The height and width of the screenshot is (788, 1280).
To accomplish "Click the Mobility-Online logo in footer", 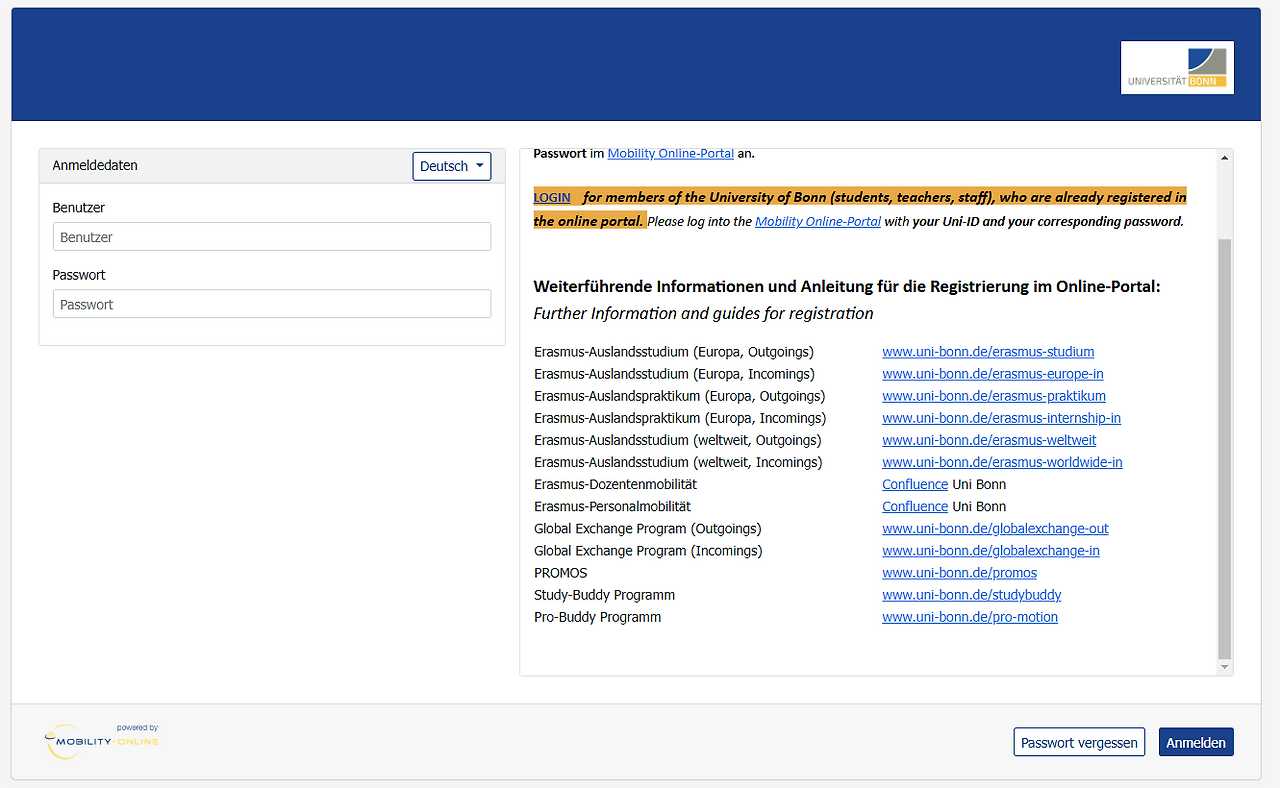I will coord(102,741).
